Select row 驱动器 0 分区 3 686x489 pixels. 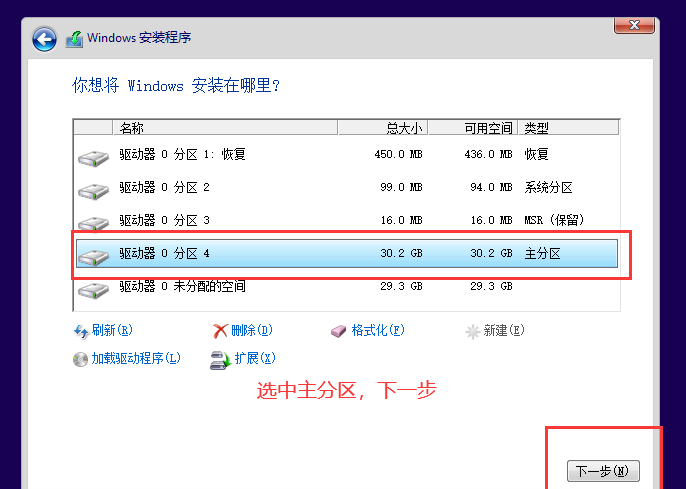[x=346, y=220]
